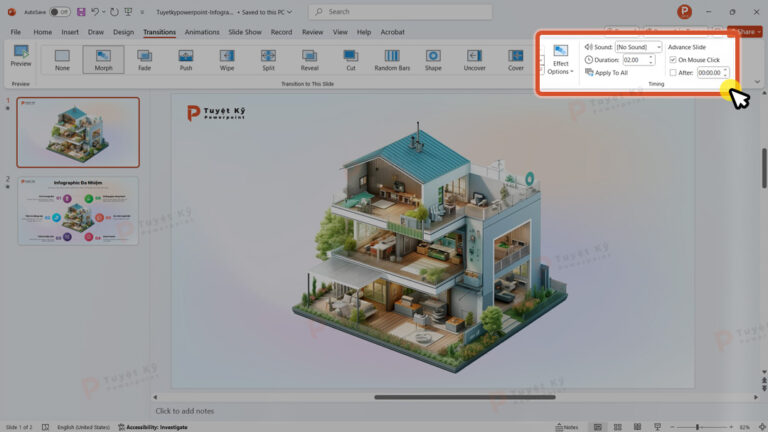The width and height of the screenshot is (768, 432).
Task: Select the Shape transition
Action: click(433, 60)
